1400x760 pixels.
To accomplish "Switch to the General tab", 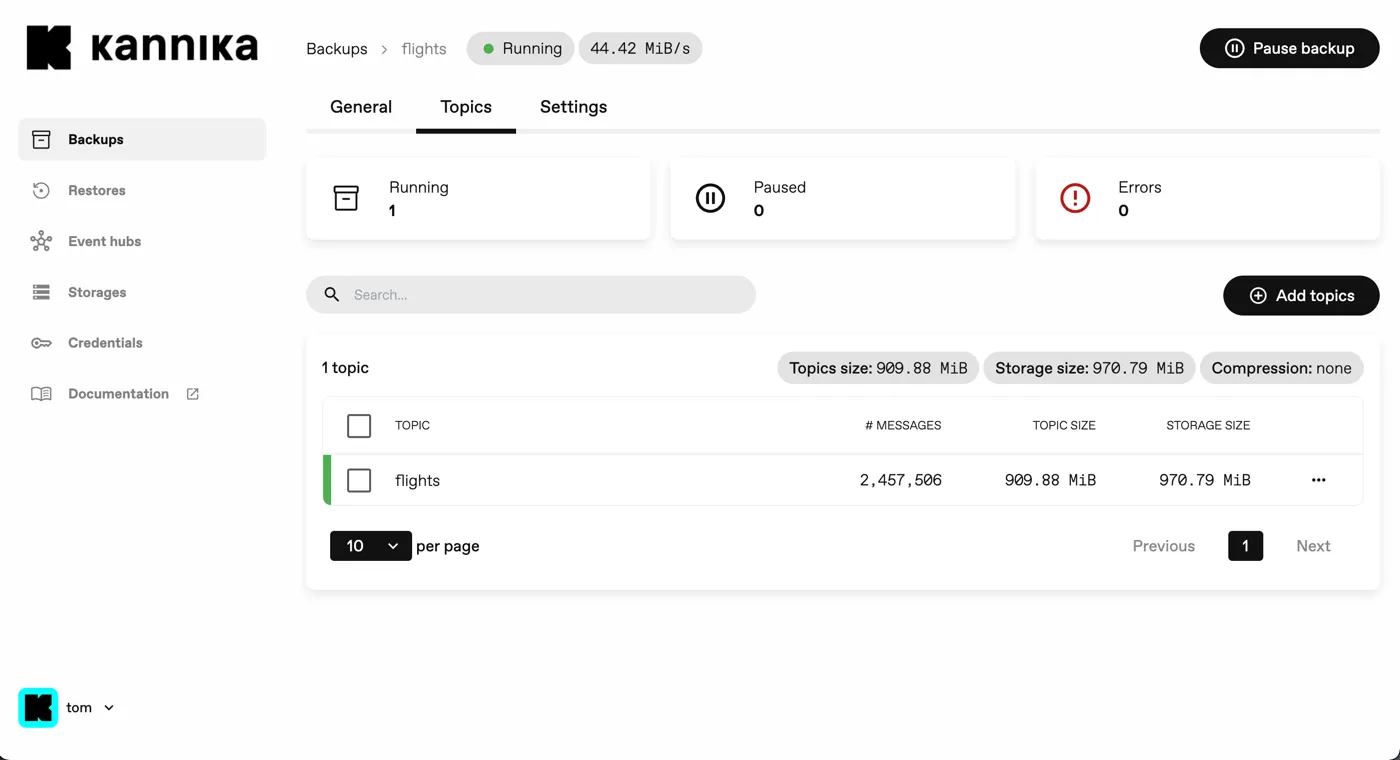I will tap(361, 107).
